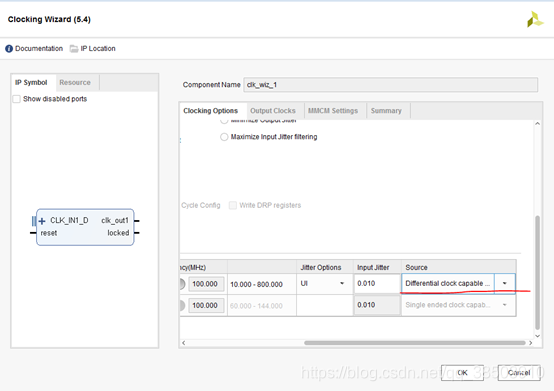Click the second row 100.000 frequency field
The width and height of the screenshot is (554, 391).
tap(206, 306)
